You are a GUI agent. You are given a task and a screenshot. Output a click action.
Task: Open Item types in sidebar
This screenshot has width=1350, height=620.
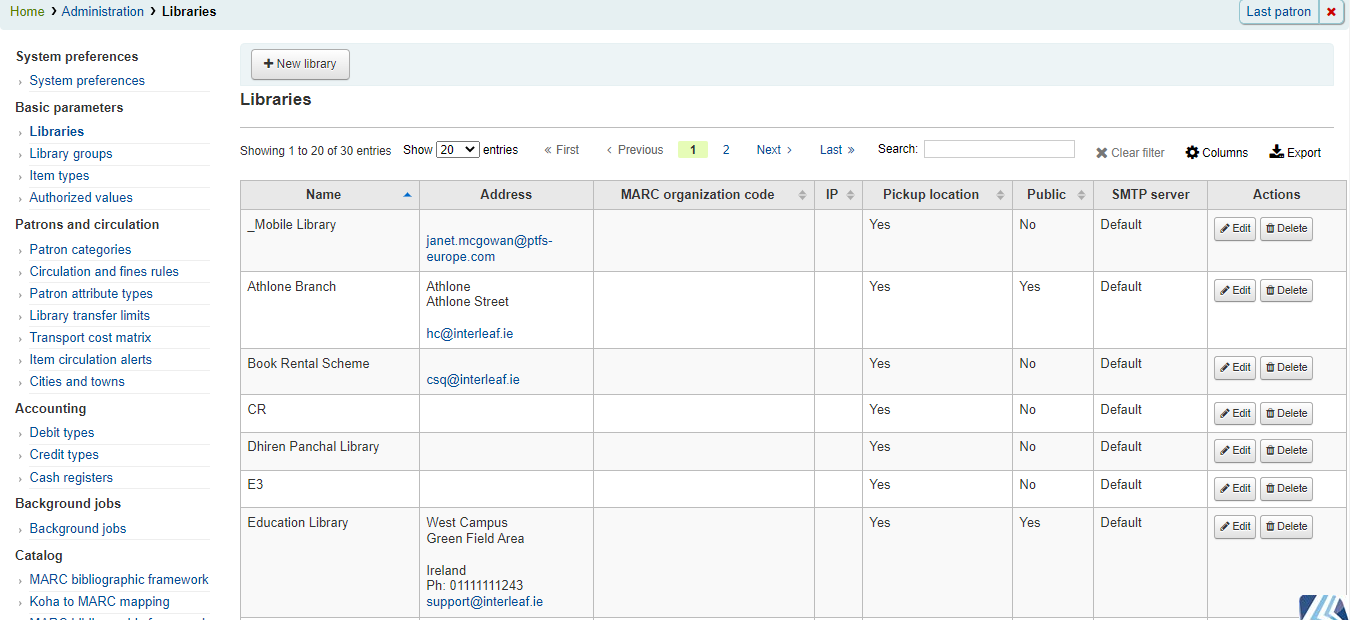pyautogui.click(x=59, y=176)
